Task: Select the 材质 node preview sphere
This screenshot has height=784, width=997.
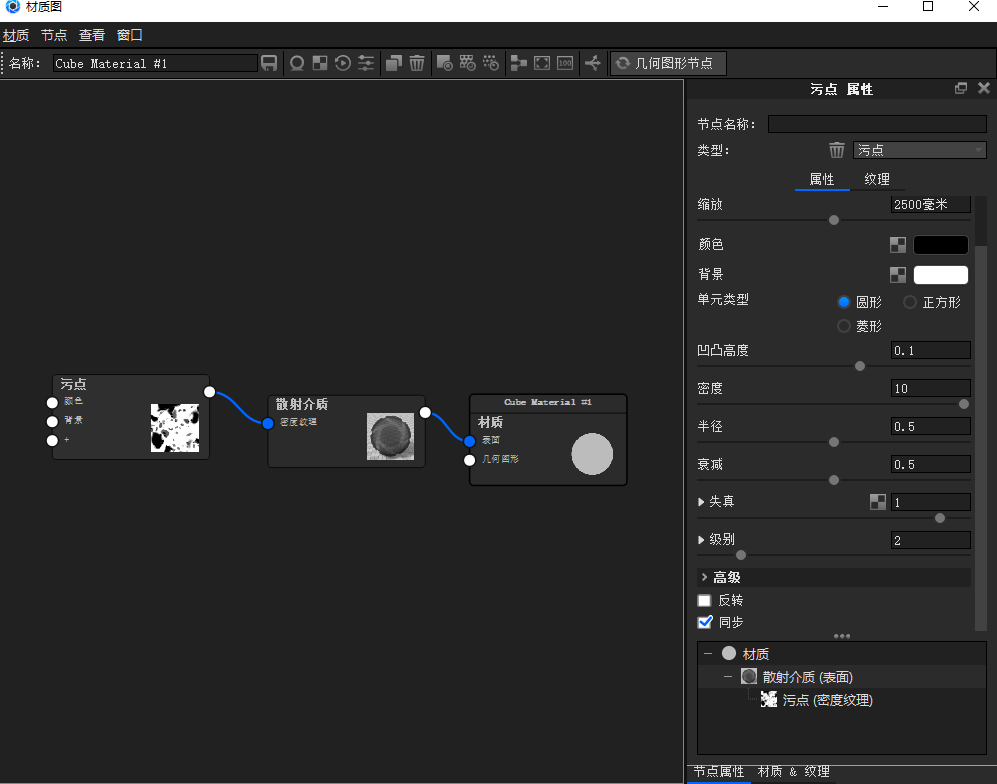Action: click(x=592, y=454)
